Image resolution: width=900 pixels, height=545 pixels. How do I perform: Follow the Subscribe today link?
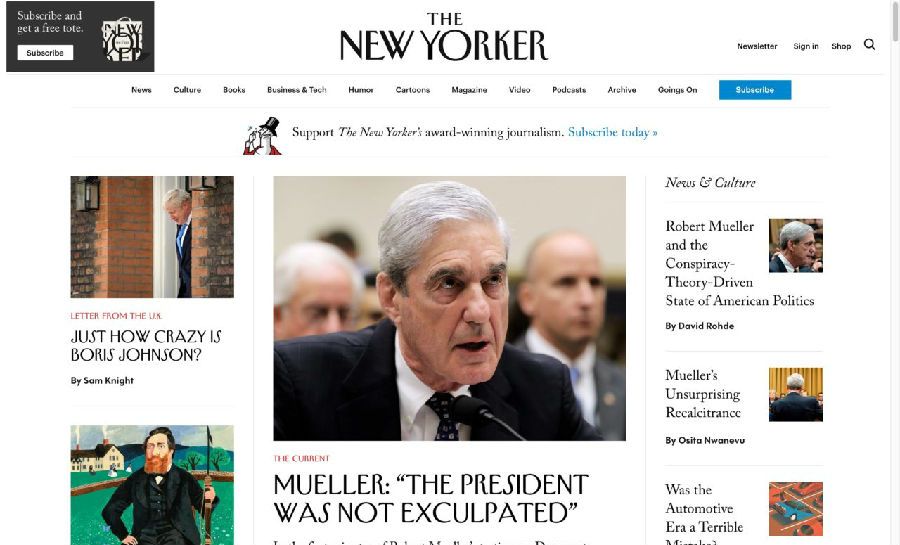point(612,133)
